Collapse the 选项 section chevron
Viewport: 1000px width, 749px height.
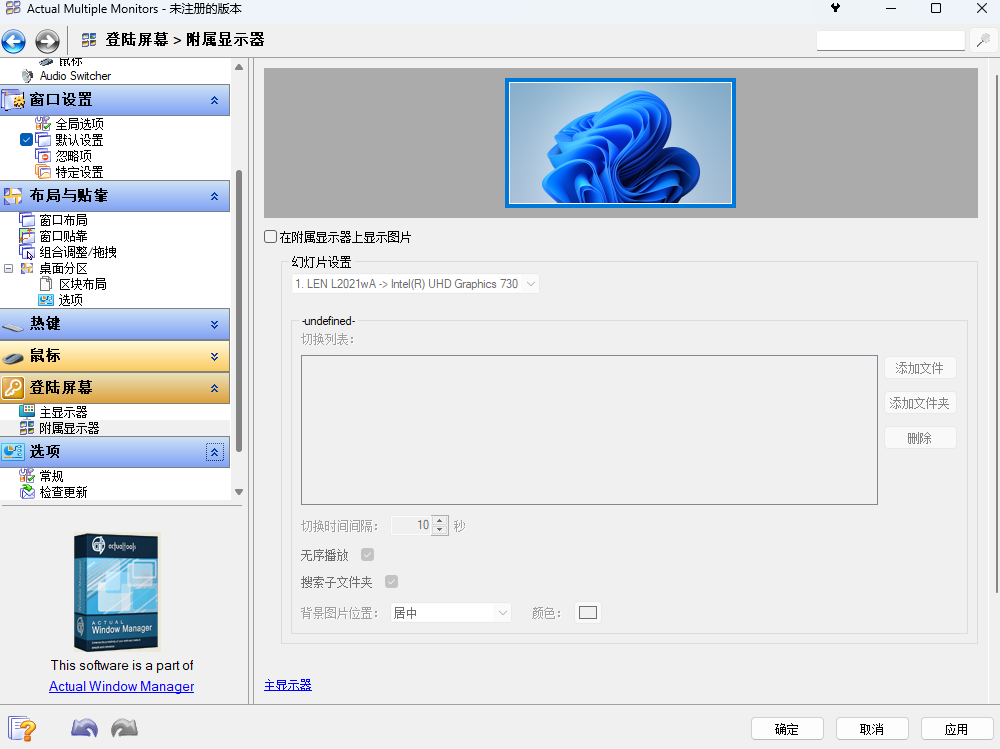214,452
